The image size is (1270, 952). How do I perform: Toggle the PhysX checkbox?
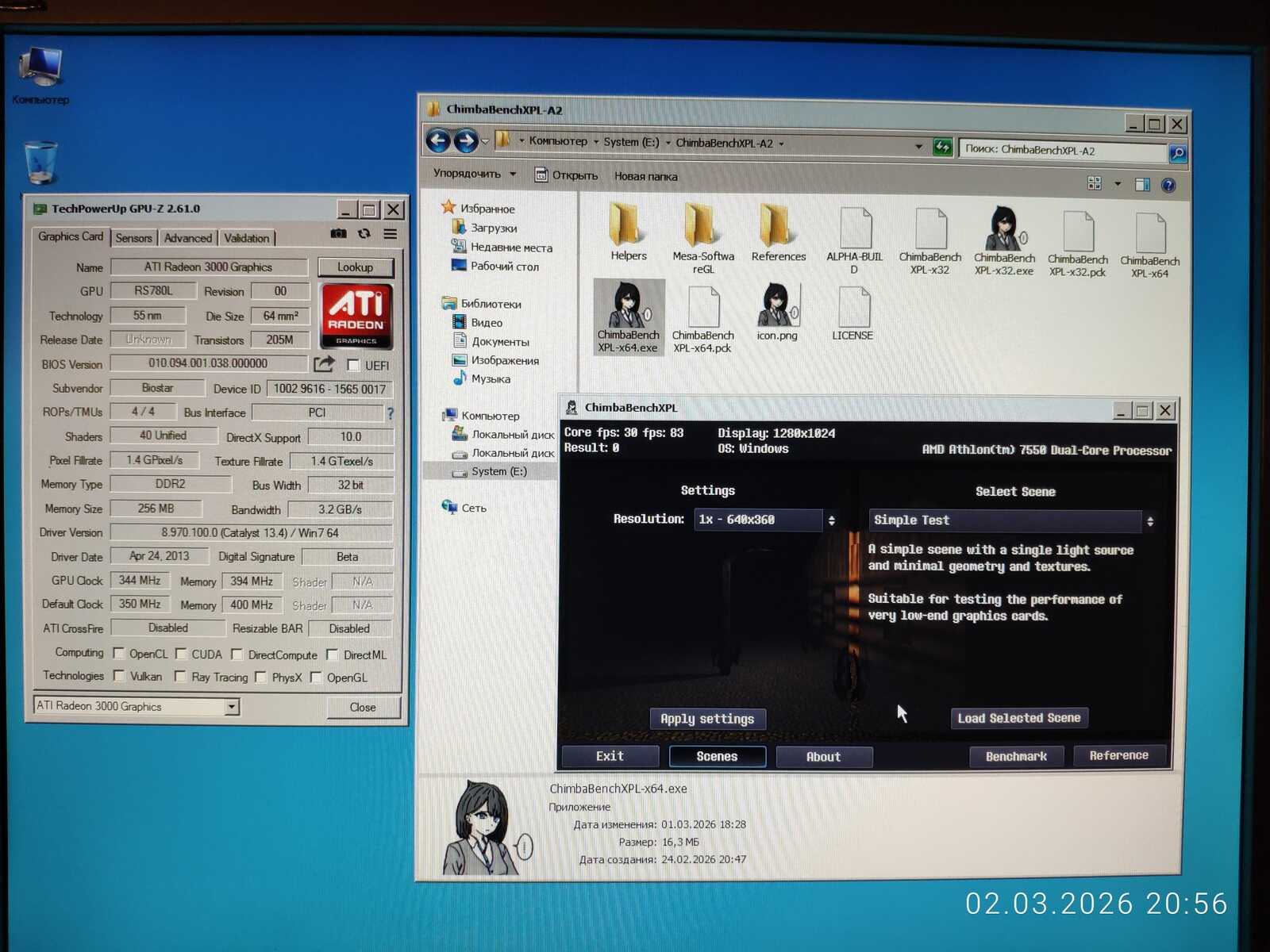point(260,677)
